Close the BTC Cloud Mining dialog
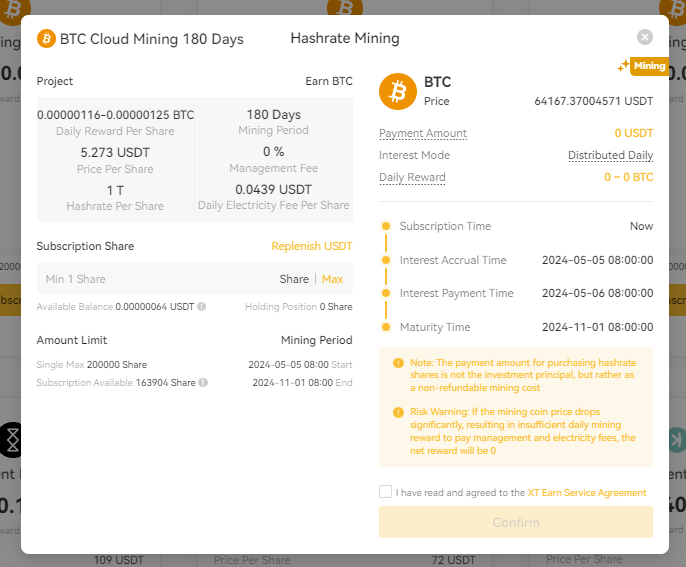The image size is (686, 567). point(645,37)
